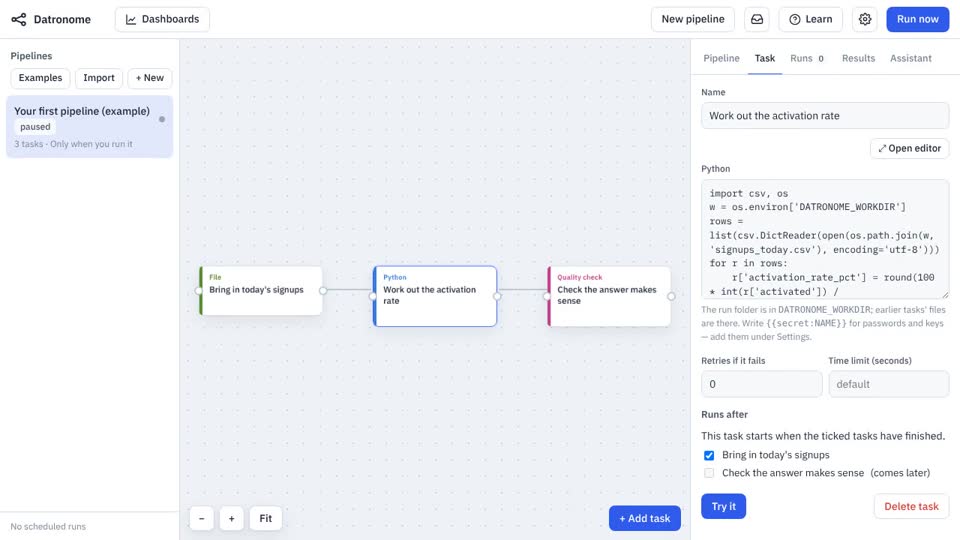The height and width of the screenshot is (540, 960).
Task: Click Delete task
Action: (911, 506)
